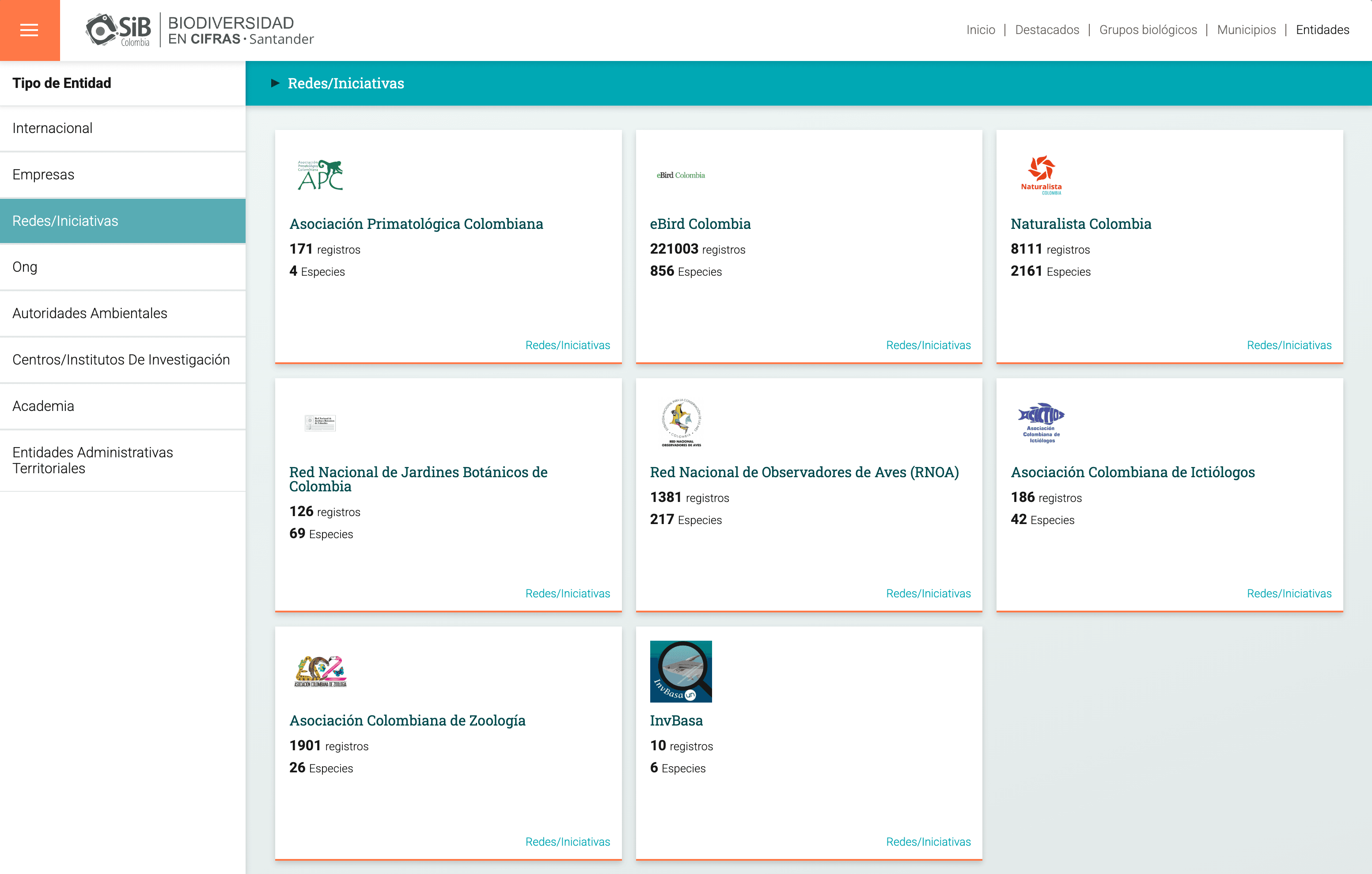This screenshot has width=1372, height=874.
Task: Click the 'Tipo de Entidad' sidebar heading
Action: click(x=61, y=83)
